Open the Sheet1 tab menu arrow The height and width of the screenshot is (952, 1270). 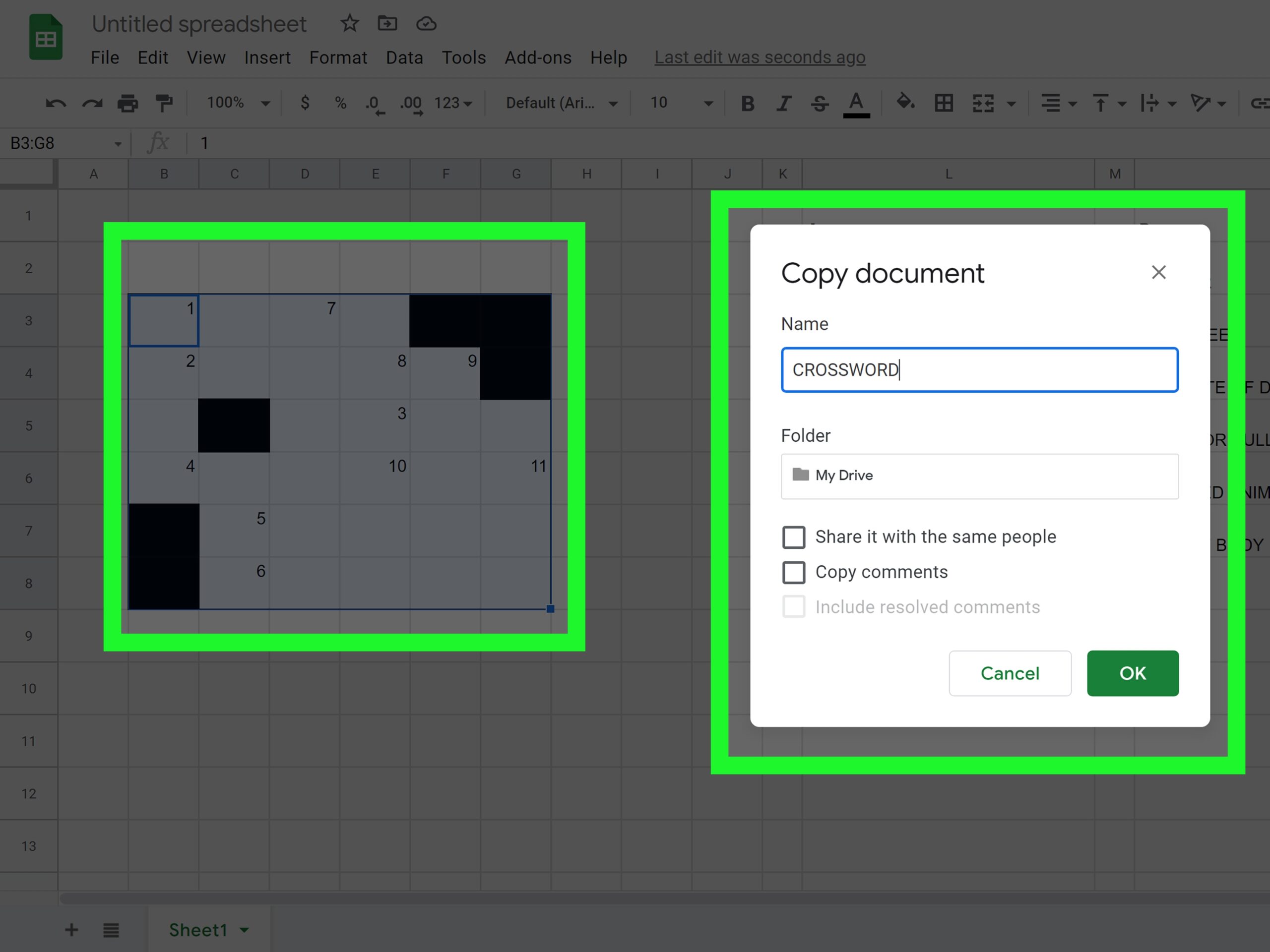point(245,930)
